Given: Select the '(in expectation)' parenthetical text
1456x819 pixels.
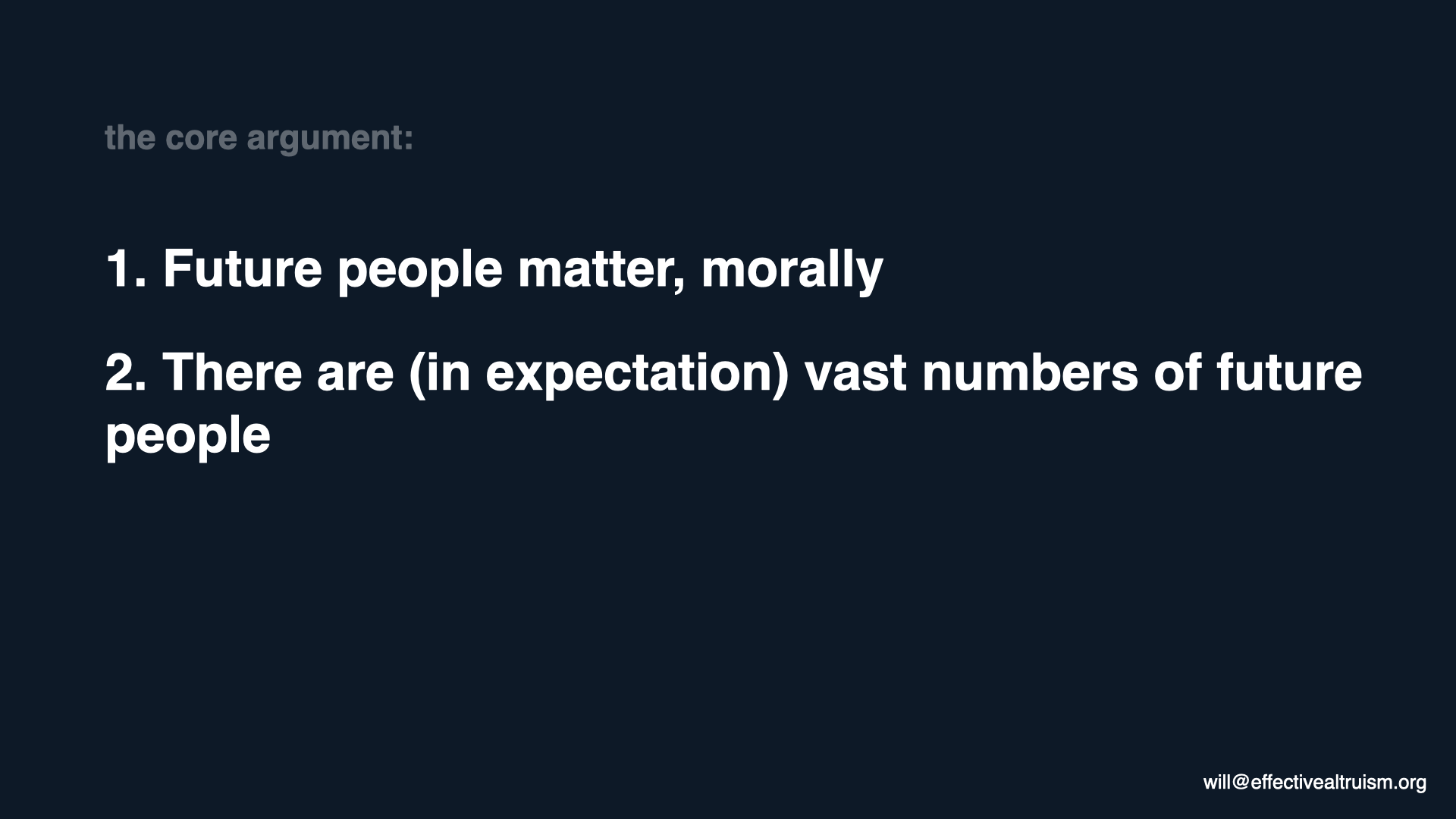Looking at the screenshot, I should 599,374.
